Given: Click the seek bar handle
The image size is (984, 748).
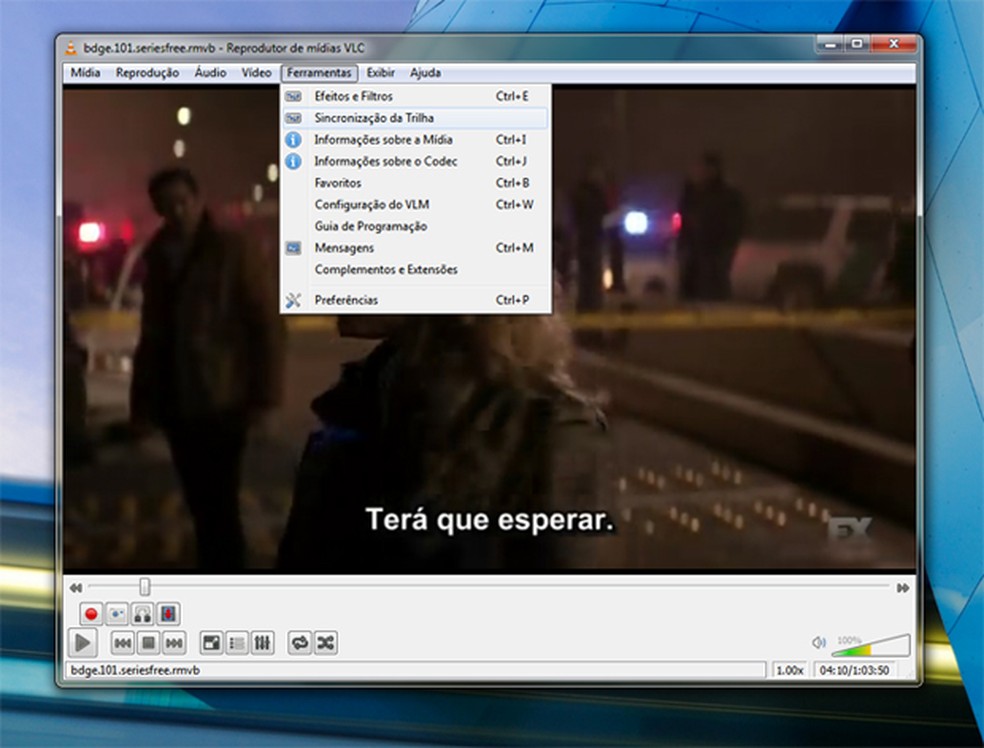Looking at the screenshot, I should pos(145,587).
